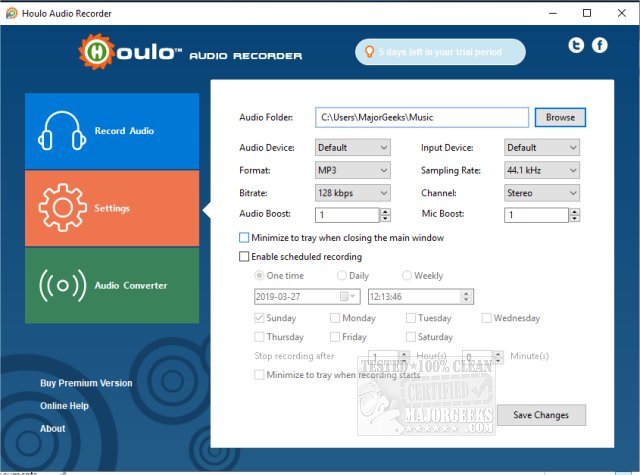640x475 pixels.
Task: Click the schedule time field 12:13:46
Action: point(421,296)
